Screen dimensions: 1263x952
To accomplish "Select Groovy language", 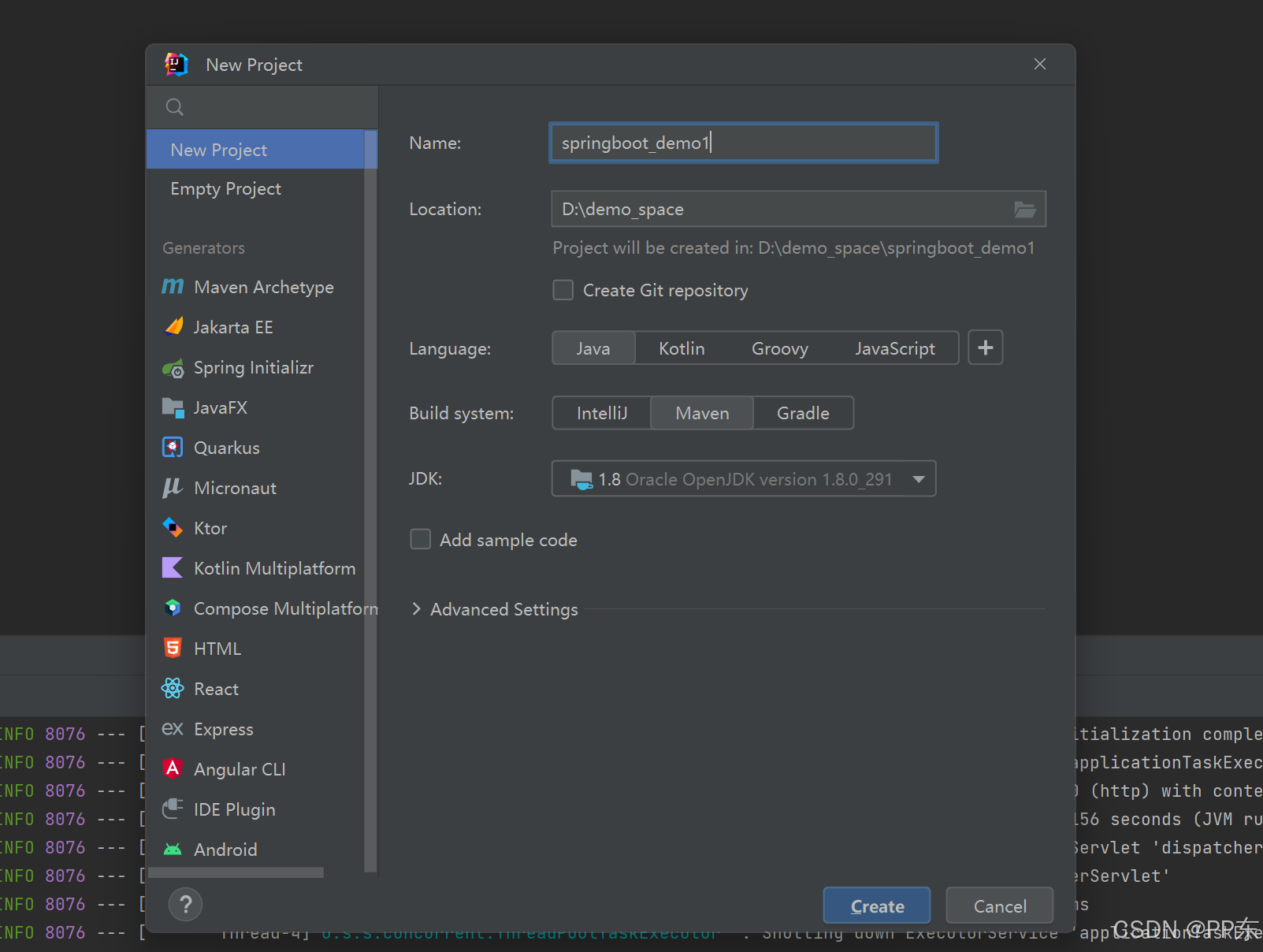I will [x=780, y=348].
